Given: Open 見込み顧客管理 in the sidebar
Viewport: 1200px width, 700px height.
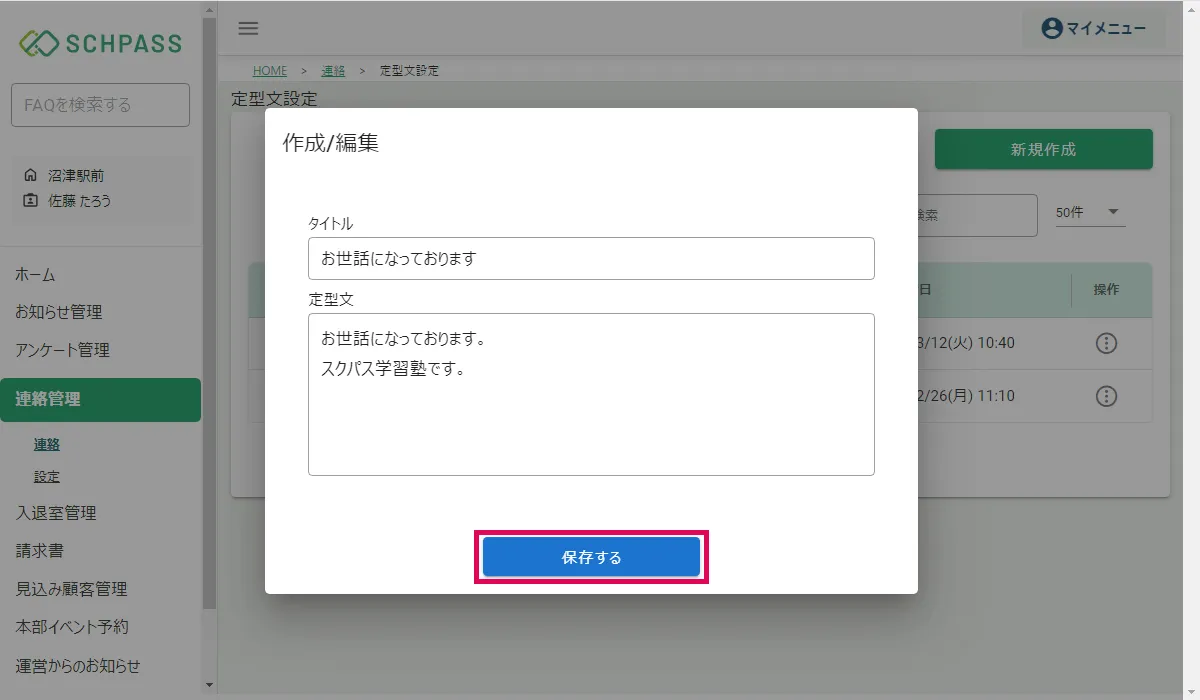Looking at the screenshot, I should tap(71, 589).
